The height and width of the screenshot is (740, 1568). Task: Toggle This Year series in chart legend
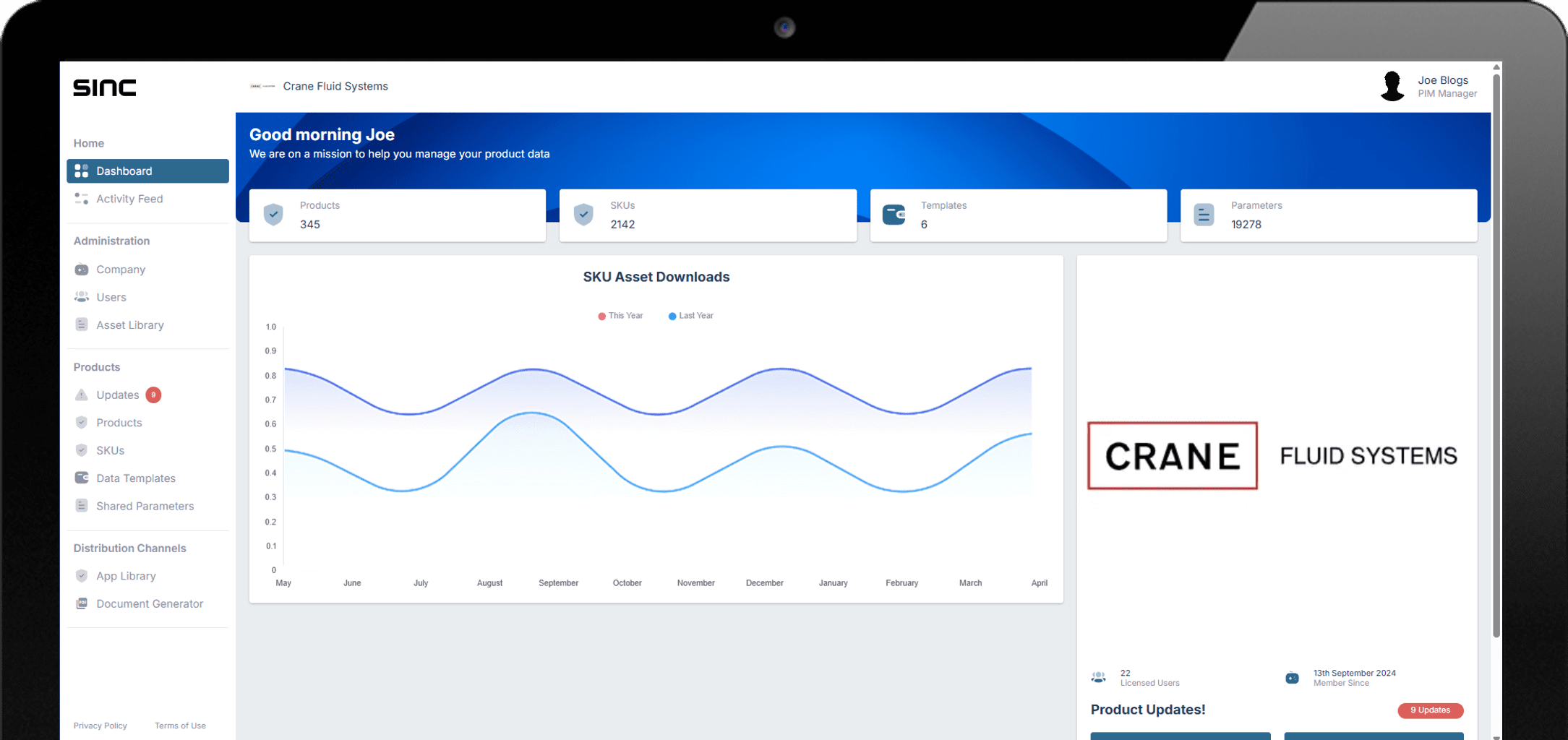click(x=620, y=316)
